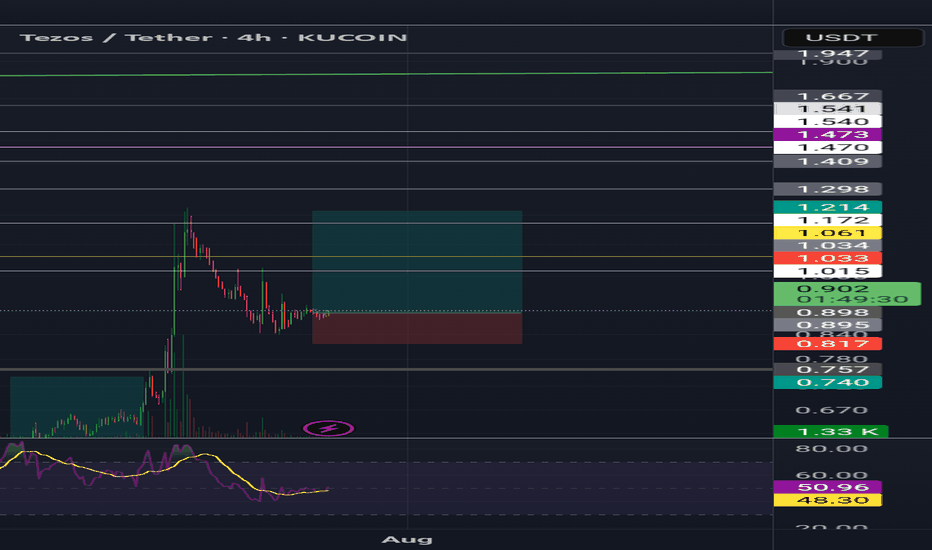The width and height of the screenshot is (932, 550).
Task: Click the gray 1.034 price label
Action: click(x=827, y=246)
